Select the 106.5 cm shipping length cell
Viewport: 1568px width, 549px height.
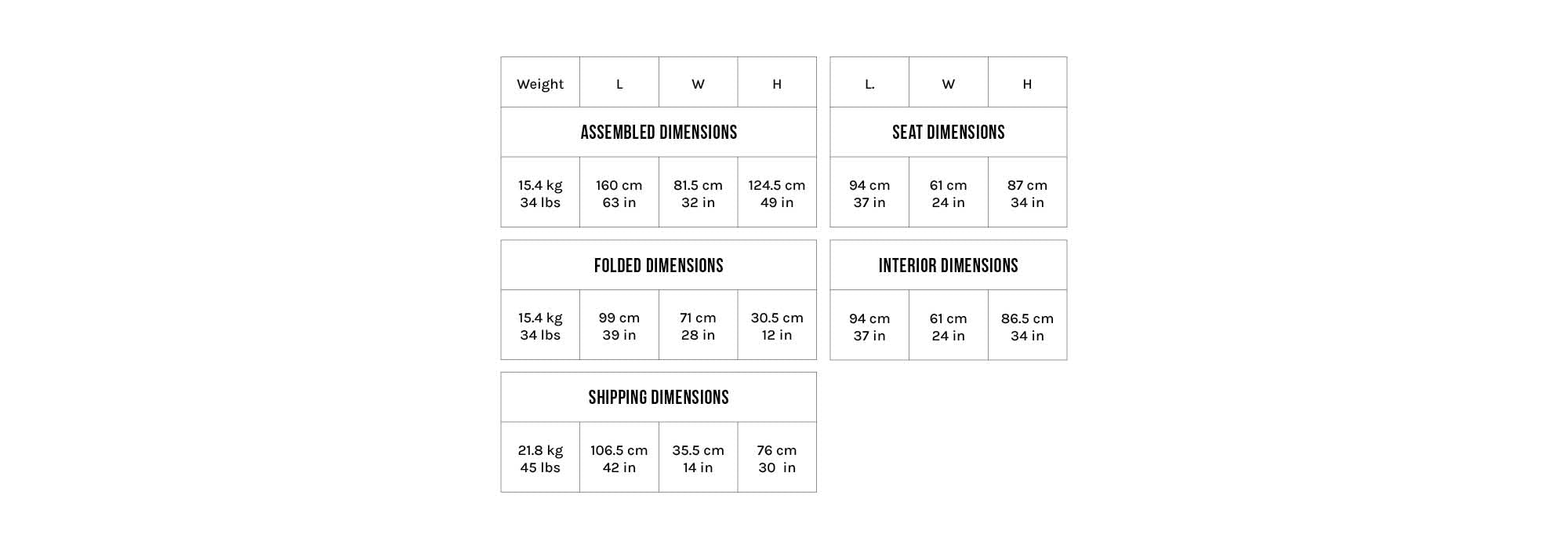619,458
